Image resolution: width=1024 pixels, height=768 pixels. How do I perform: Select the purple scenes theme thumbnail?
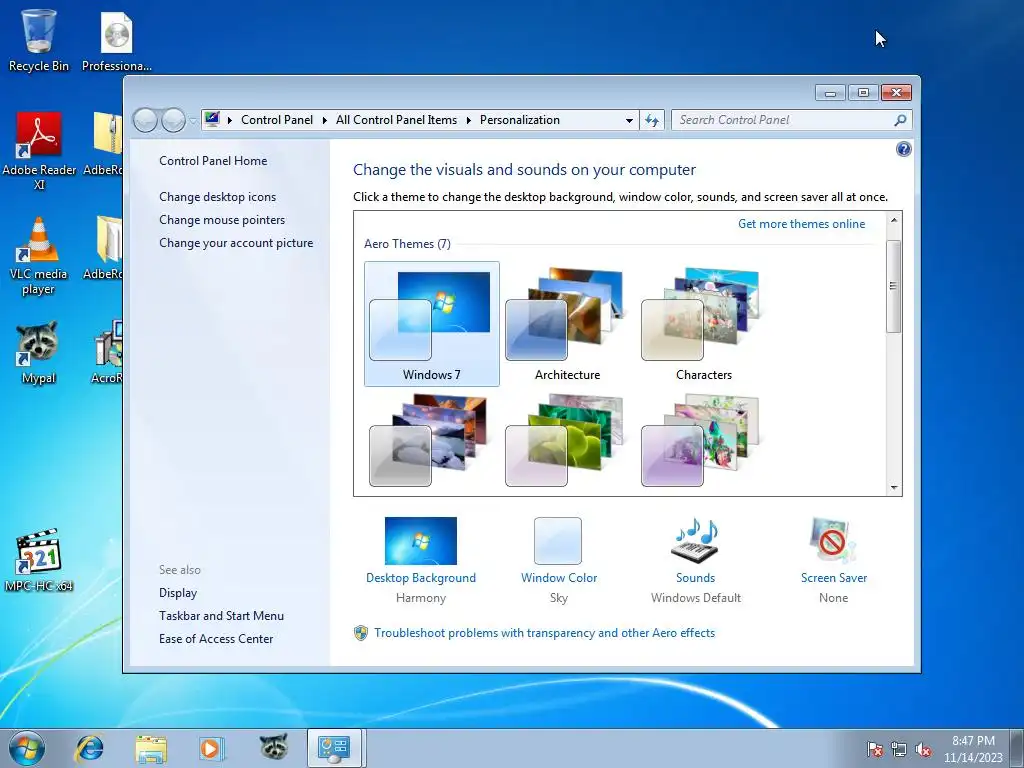(x=700, y=440)
